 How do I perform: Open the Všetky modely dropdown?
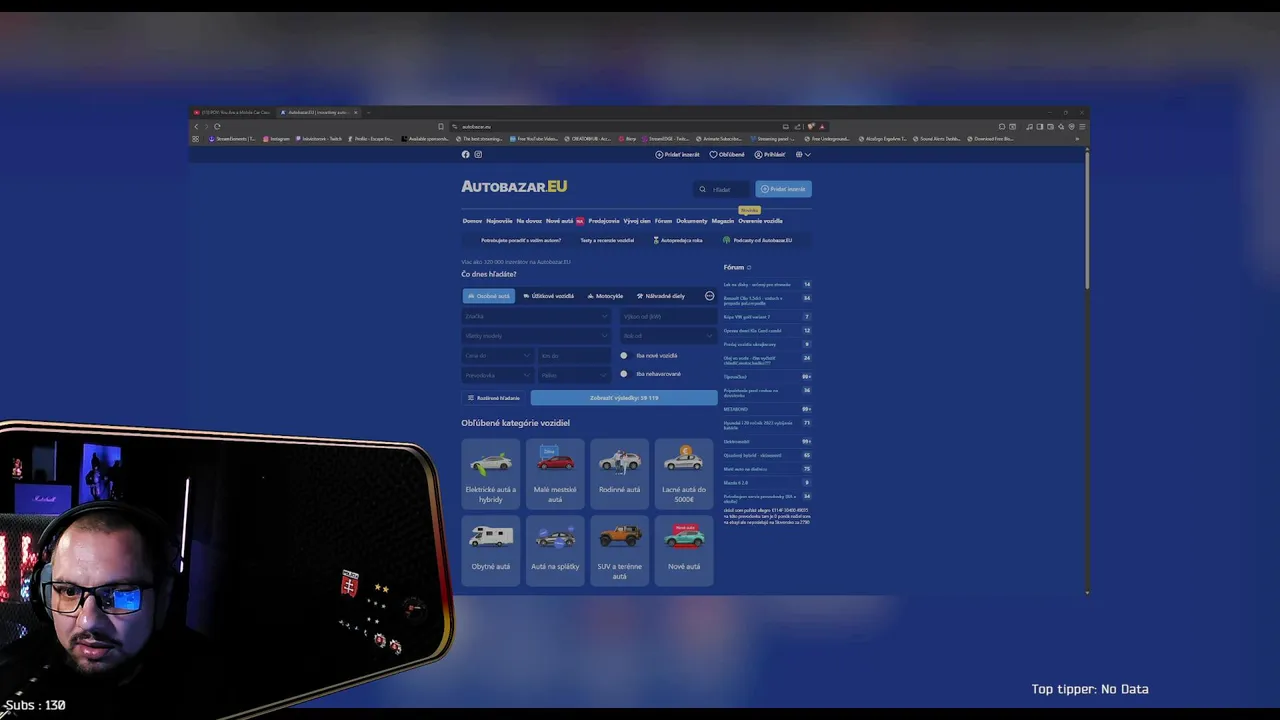pyautogui.click(x=536, y=336)
